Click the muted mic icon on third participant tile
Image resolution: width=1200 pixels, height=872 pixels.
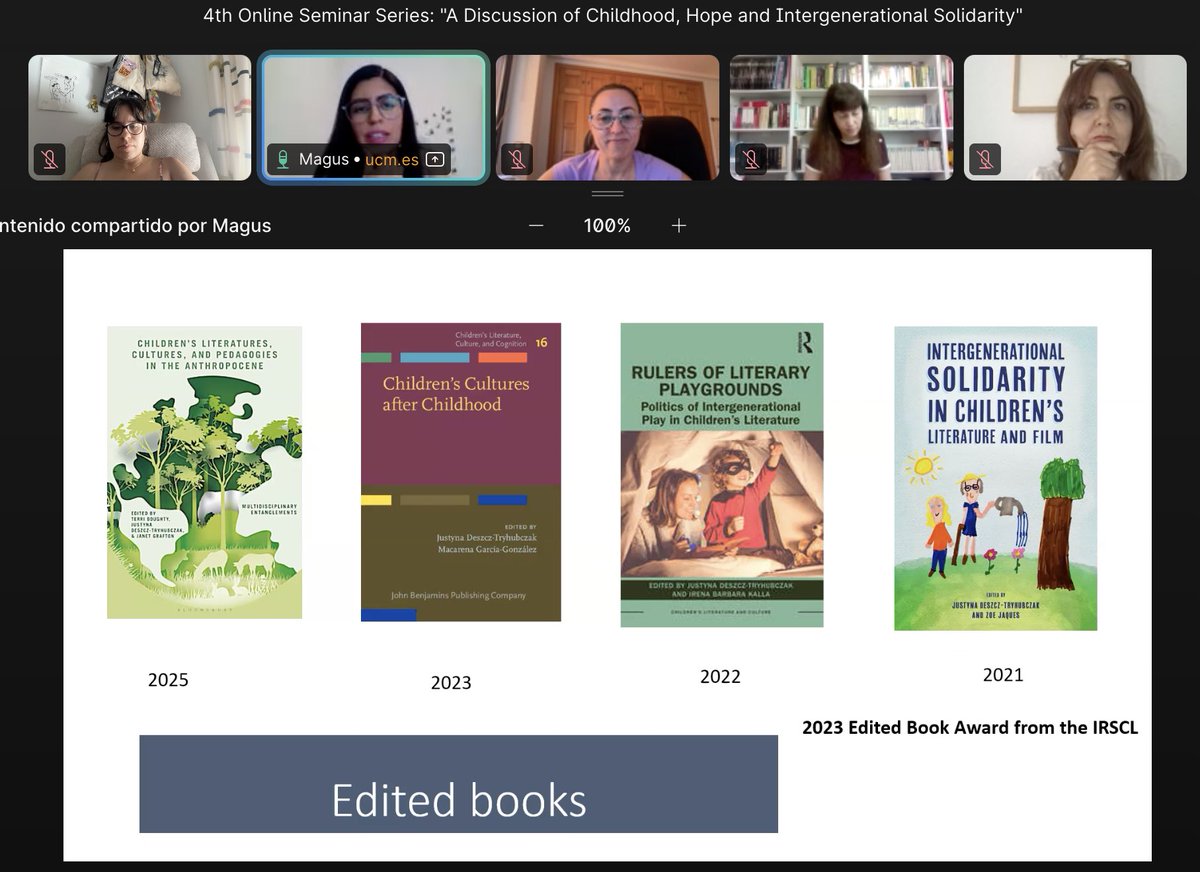516,159
